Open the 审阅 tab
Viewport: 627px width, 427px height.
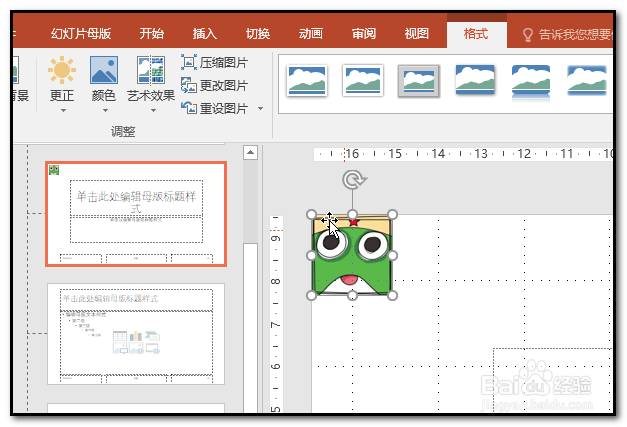(x=364, y=34)
